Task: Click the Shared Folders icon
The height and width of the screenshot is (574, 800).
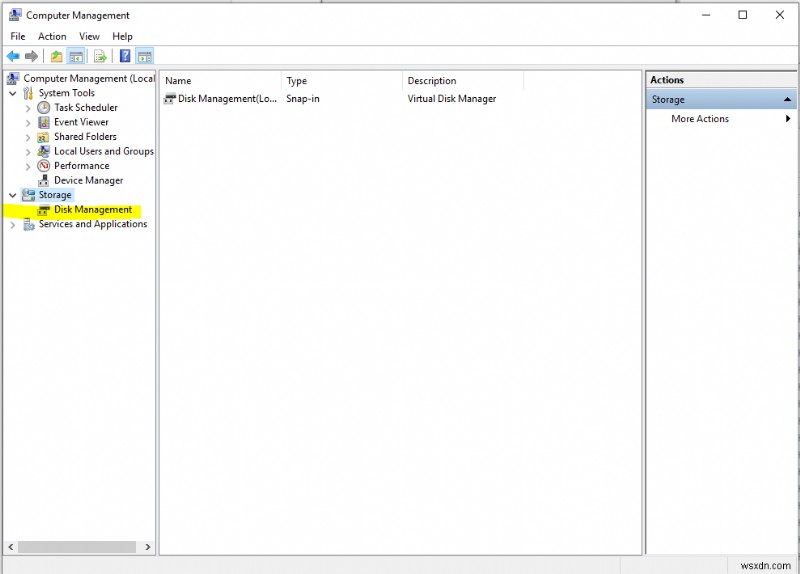Action: [44, 137]
